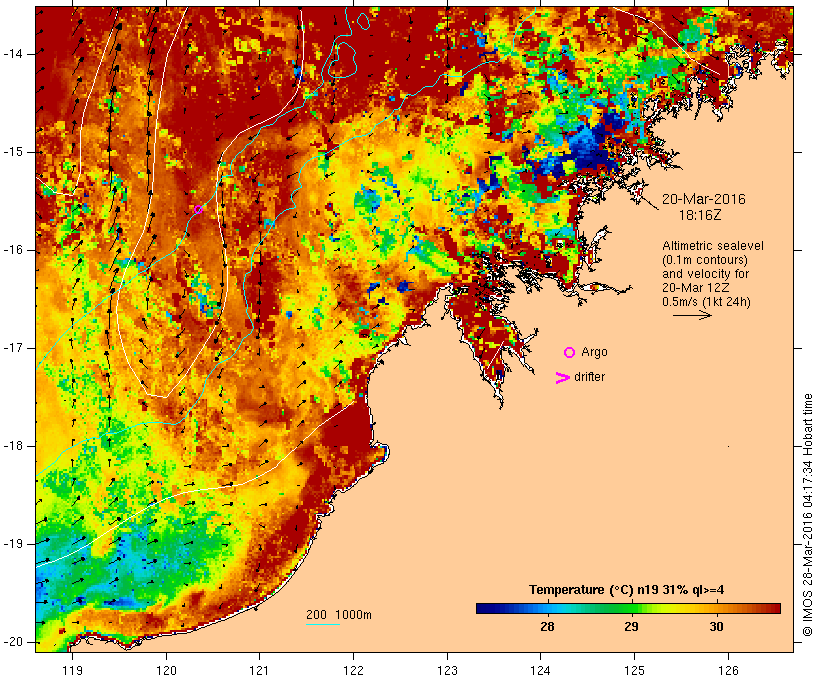
Task: Click the longitude '126' axis label
Action: pyautogui.click(x=728, y=670)
